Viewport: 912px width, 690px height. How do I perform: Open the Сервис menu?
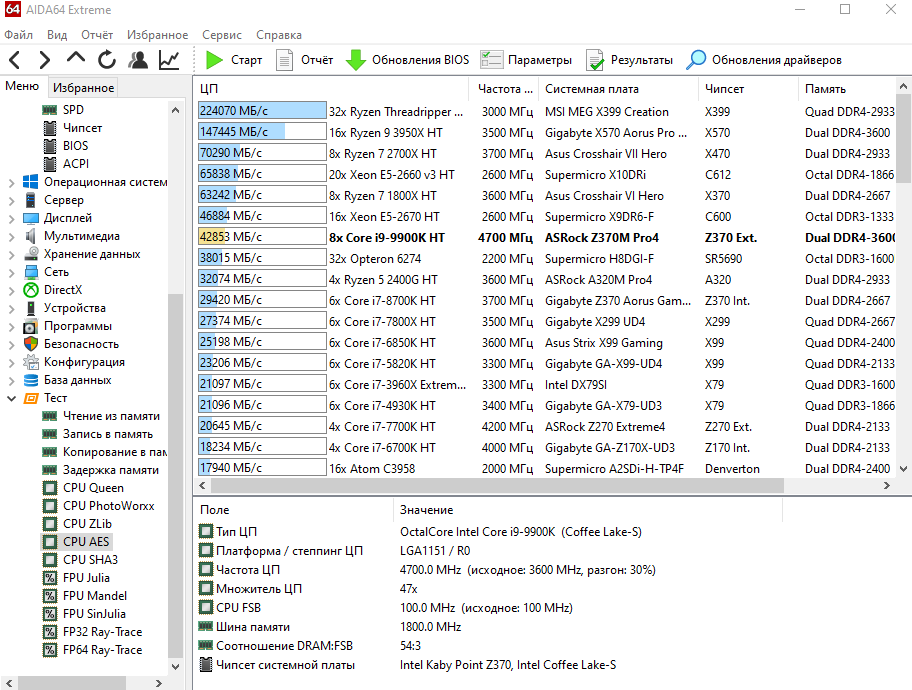tap(221, 35)
